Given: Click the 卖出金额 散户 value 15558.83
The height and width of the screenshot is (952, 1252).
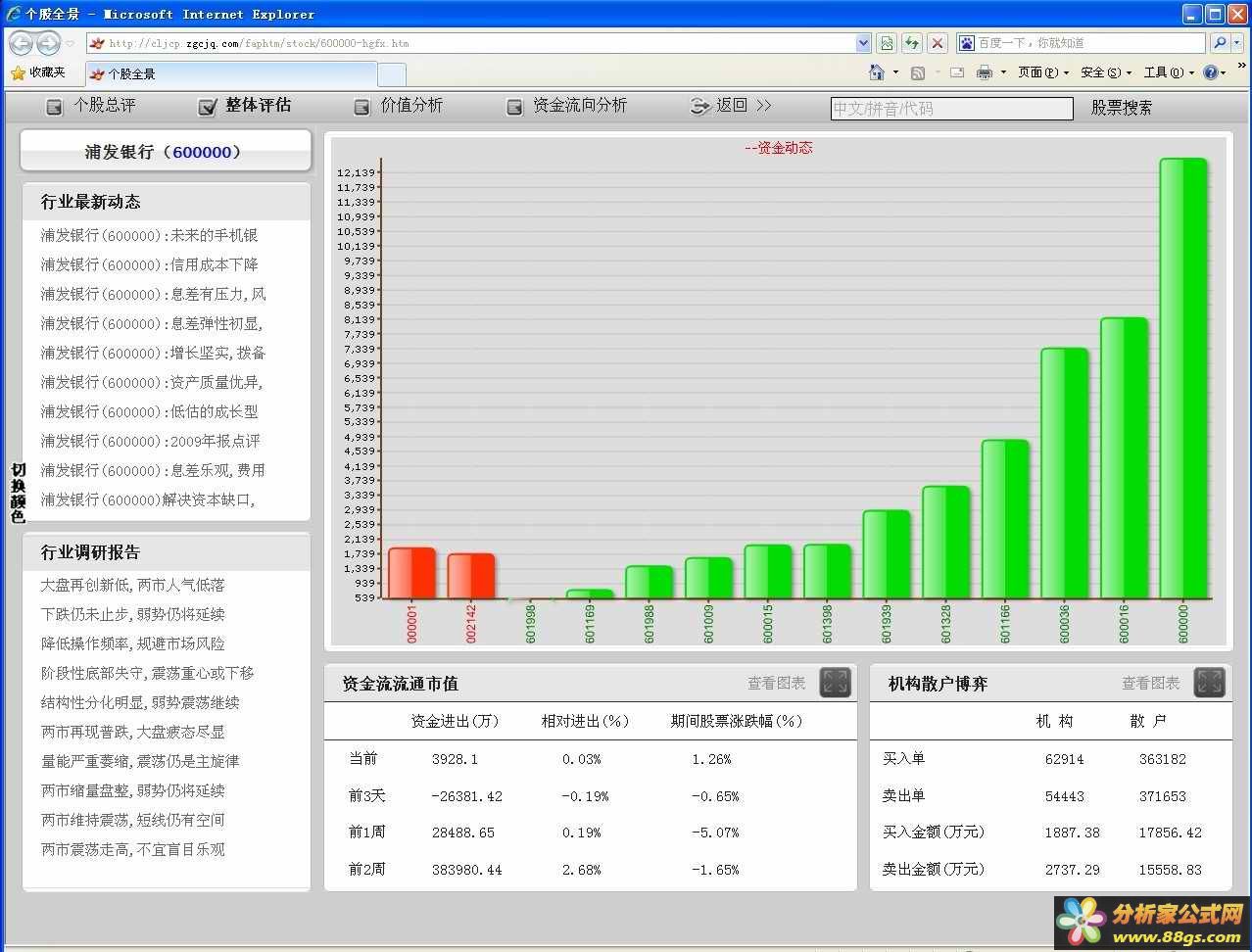Looking at the screenshot, I should [1170, 870].
